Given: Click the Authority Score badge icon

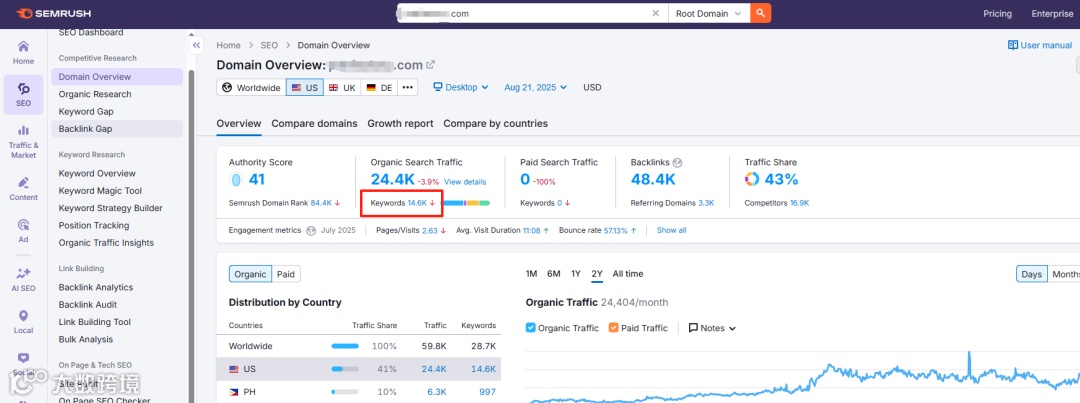Looking at the screenshot, I should click(236, 180).
